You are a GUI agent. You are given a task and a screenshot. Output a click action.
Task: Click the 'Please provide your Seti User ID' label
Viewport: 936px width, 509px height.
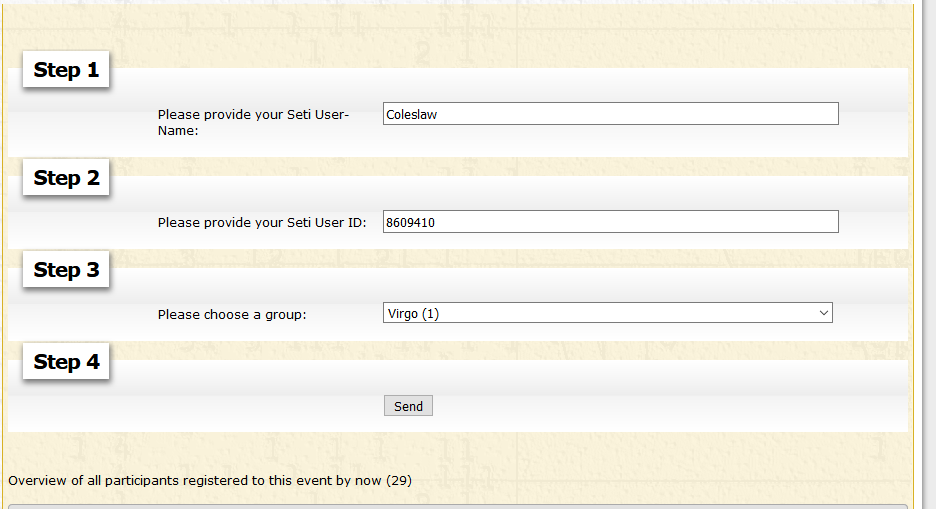pyautogui.click(x=262, y=222)
